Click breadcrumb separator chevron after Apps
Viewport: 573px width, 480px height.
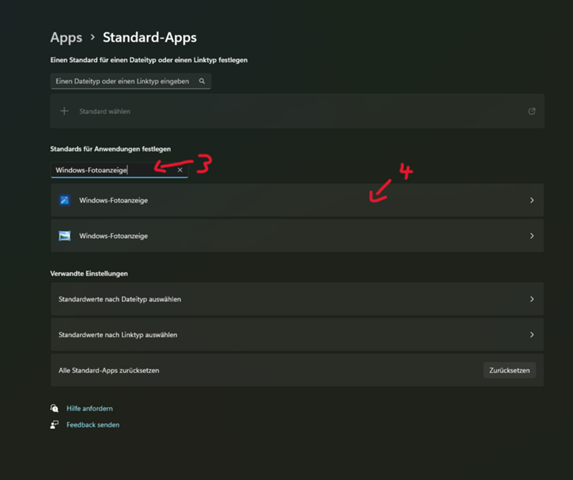click(x=93, y=37)
